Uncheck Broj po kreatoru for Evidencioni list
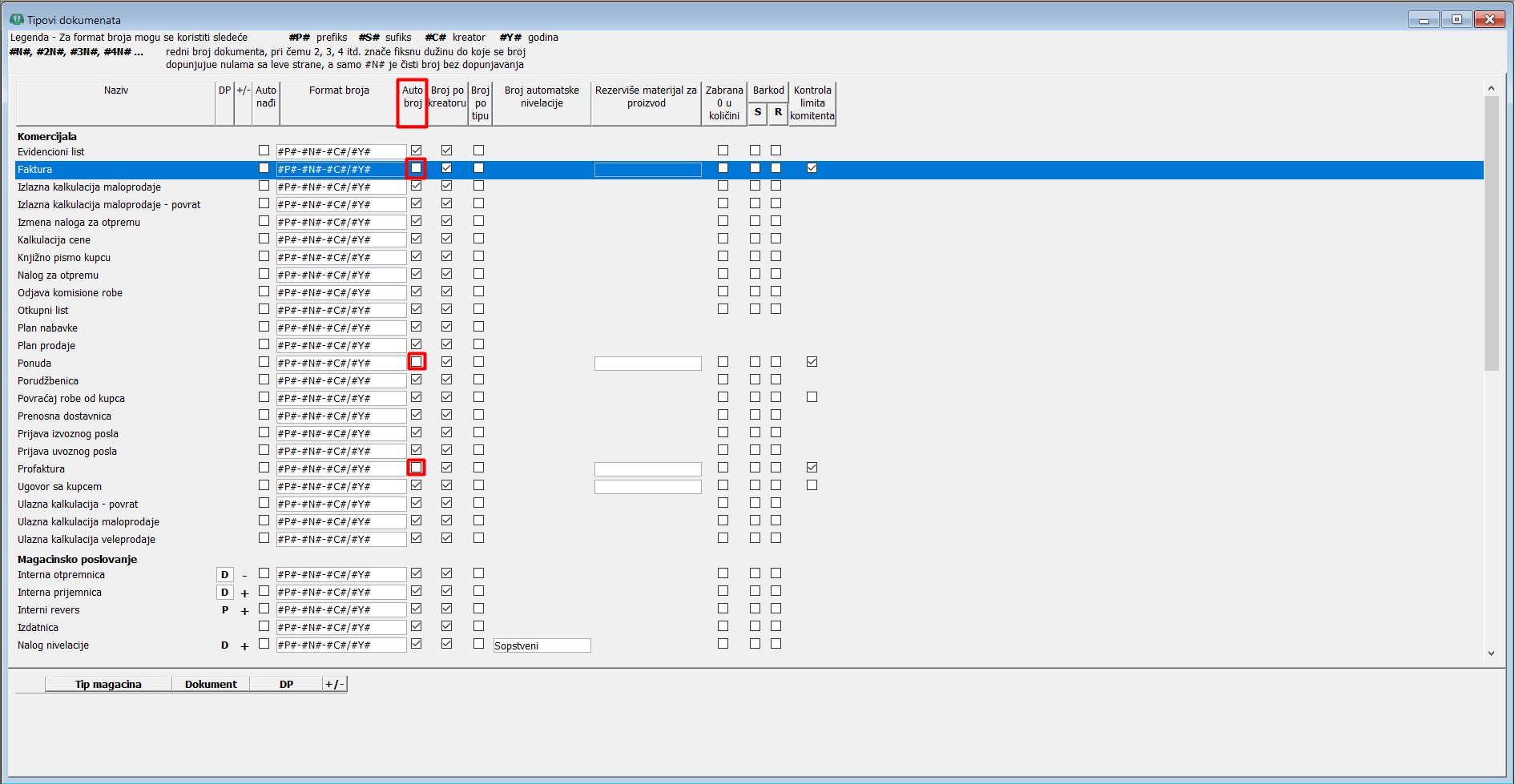 [x=446, y=151]
